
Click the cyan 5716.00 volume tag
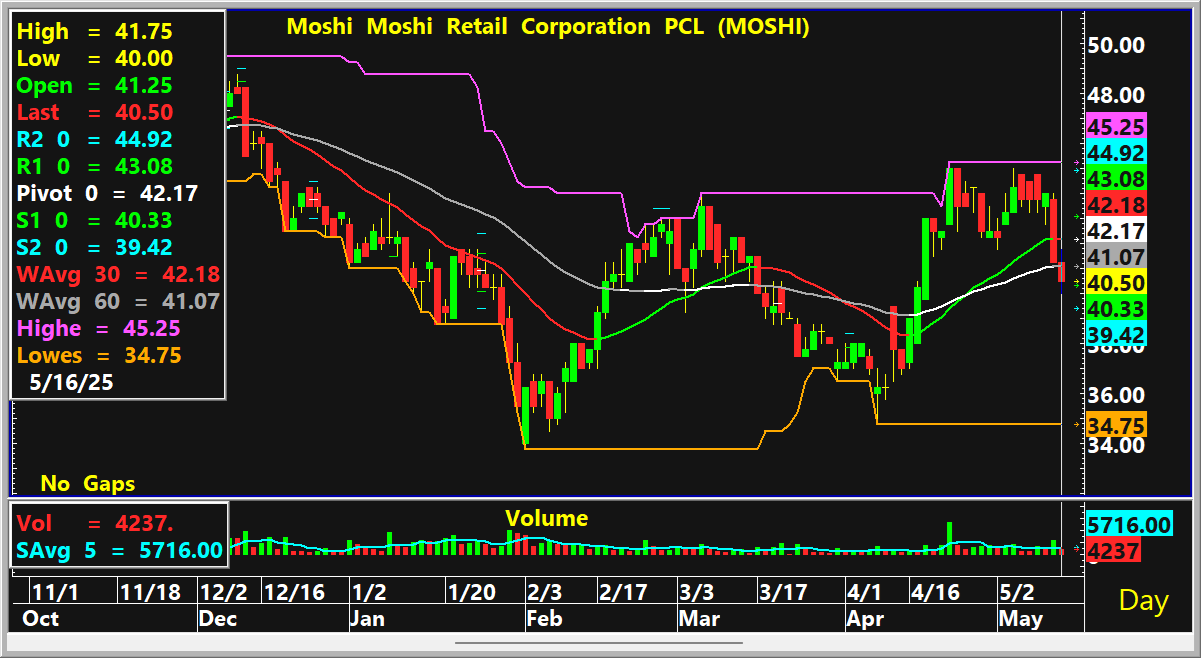tap(1129, 524)
